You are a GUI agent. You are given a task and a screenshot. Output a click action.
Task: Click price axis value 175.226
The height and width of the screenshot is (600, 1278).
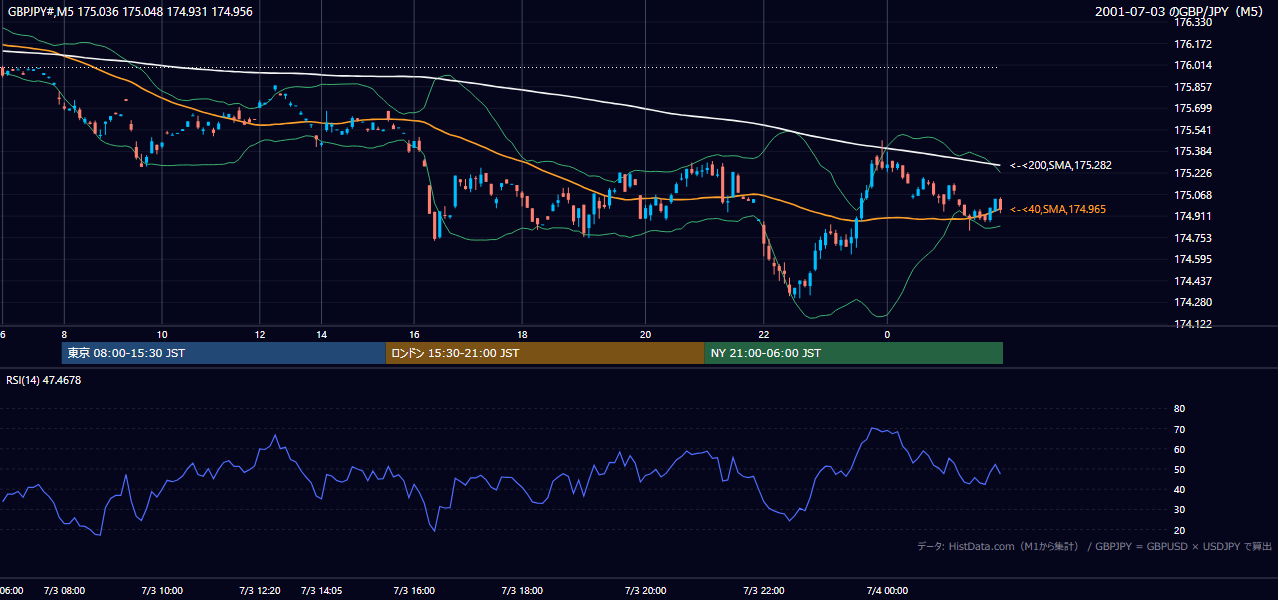1192,173
